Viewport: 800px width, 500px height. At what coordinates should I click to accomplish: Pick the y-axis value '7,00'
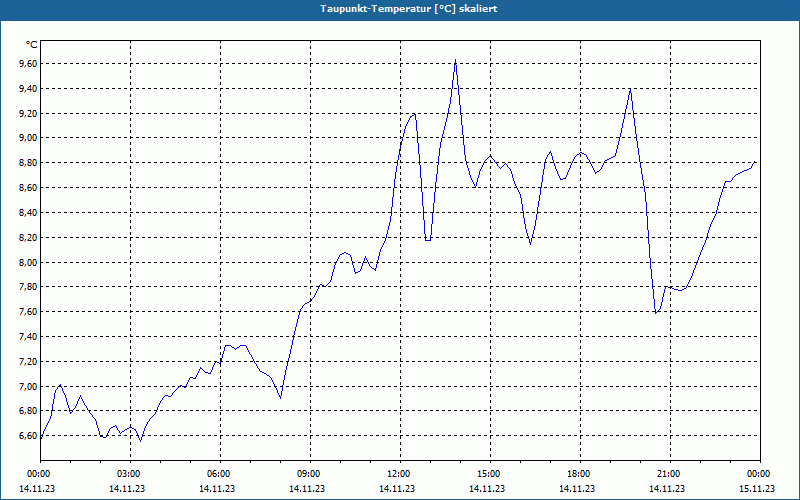point(29,386)
